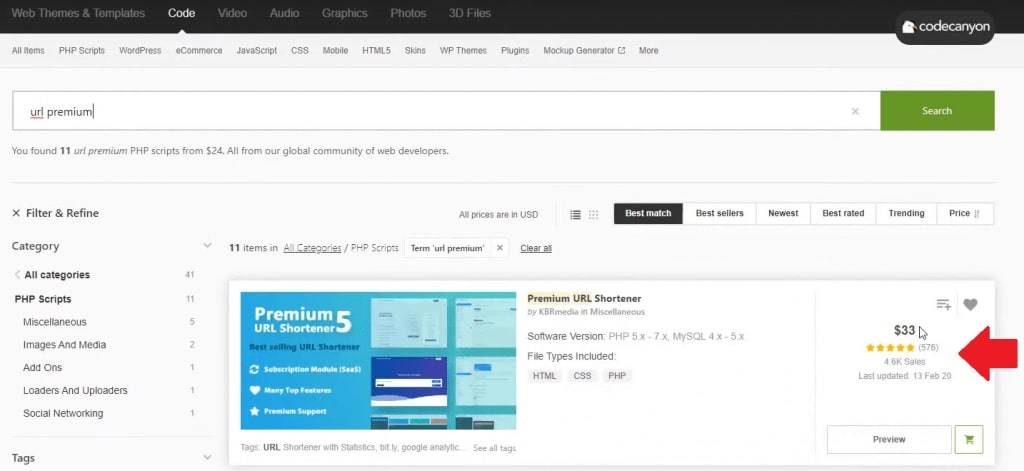Screen dimensions: 1024x471
Task: Add Premium URL Shortener to cart
Action: [968, 440]
